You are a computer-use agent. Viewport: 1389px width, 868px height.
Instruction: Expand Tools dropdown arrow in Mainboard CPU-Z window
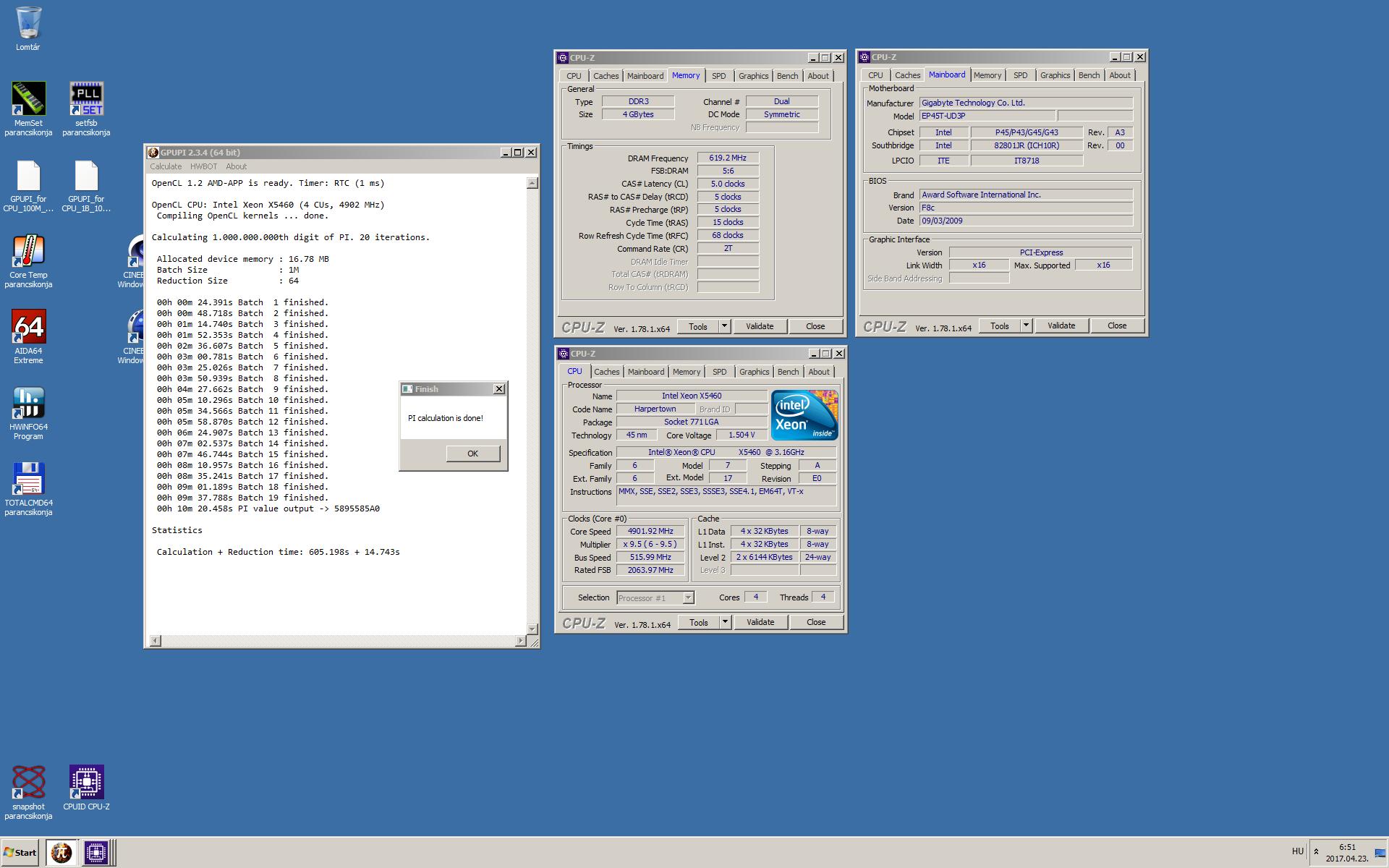tap(1025, 325)
